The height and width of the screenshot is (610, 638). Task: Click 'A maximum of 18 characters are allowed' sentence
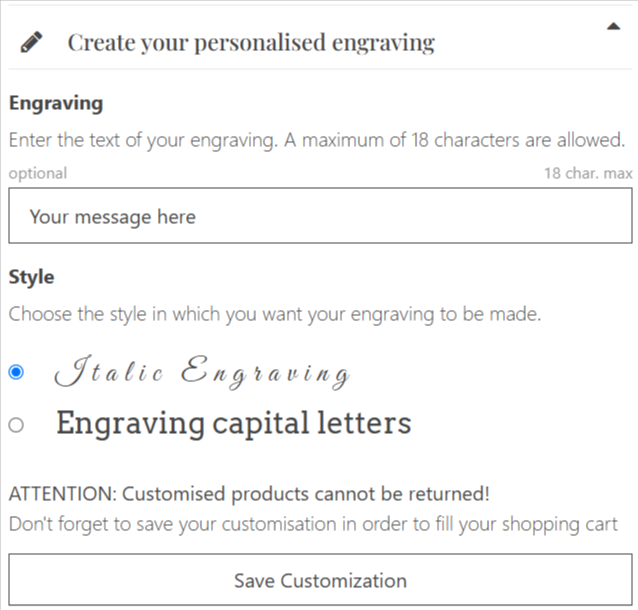[x=454, y=140]
